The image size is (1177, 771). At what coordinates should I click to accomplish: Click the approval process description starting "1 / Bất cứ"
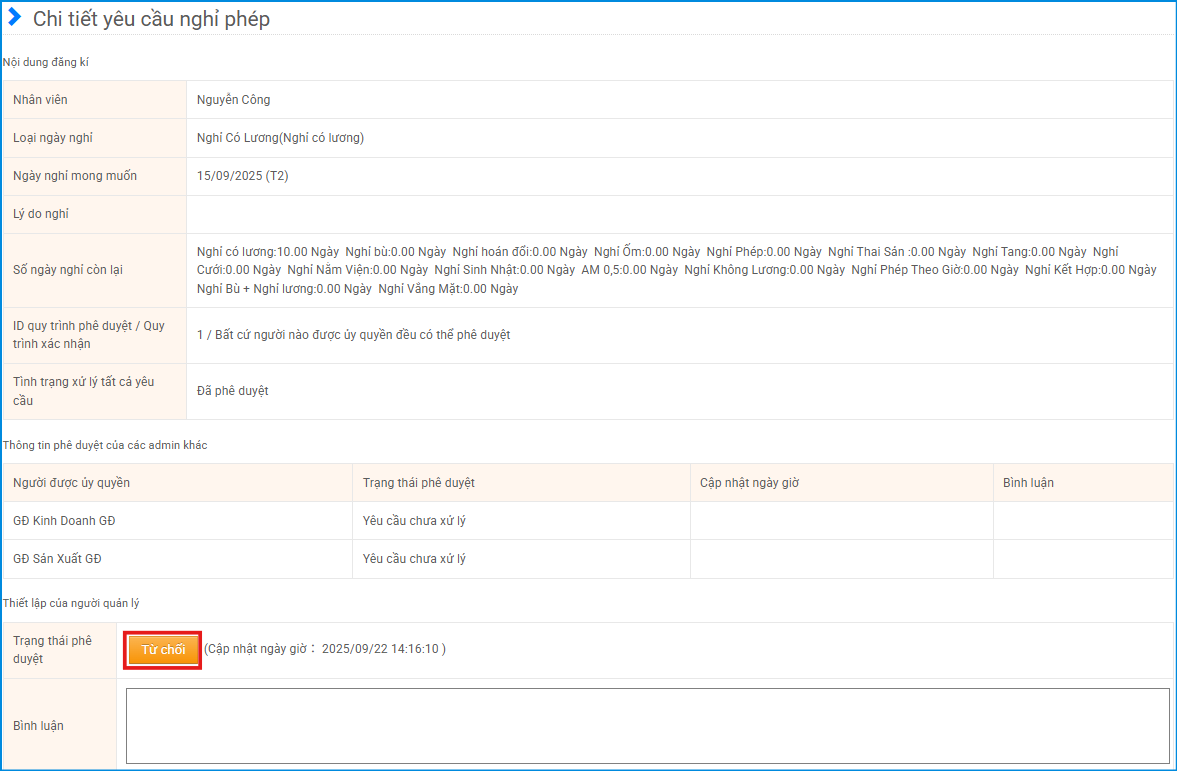354,335
